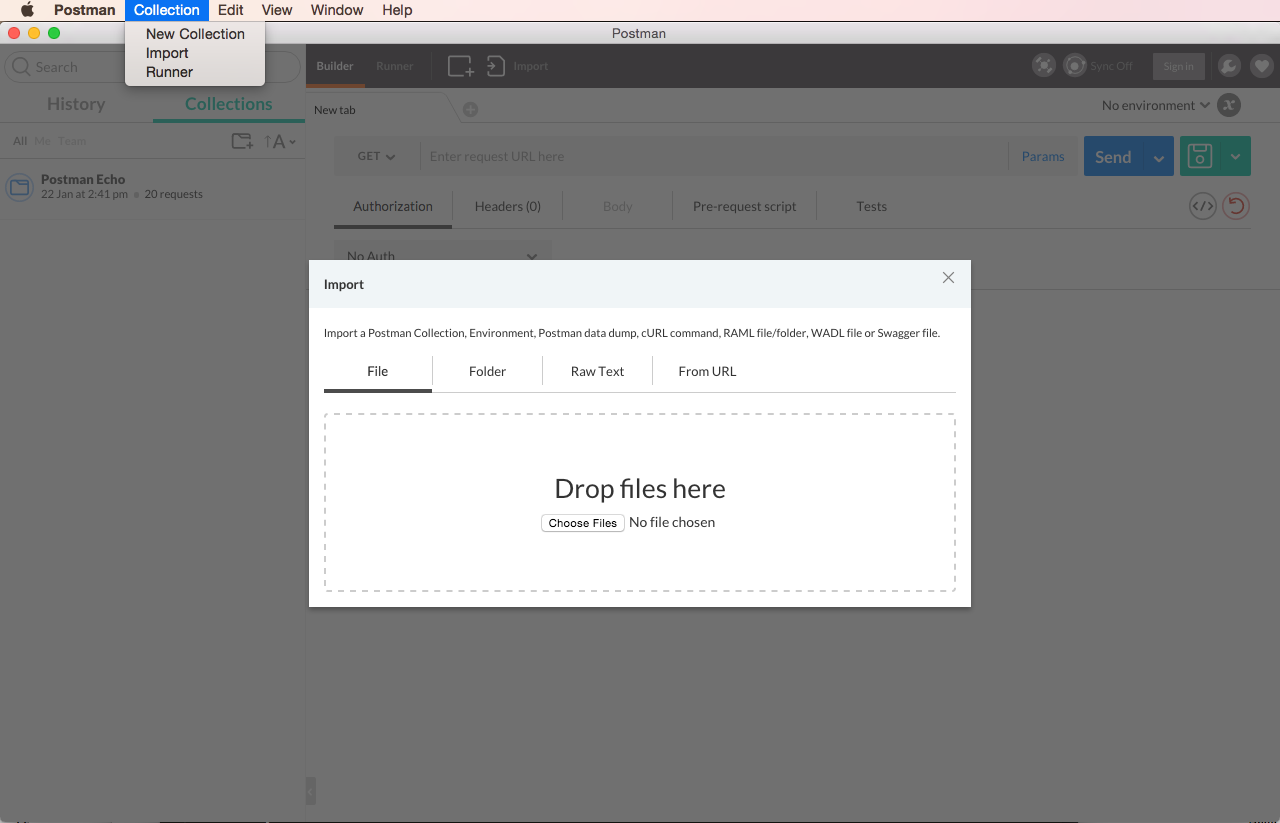The height and width of the screenshot is (823, 1280).
Task: Add a new request tab with plus
Action: click(x=470, y=109)
